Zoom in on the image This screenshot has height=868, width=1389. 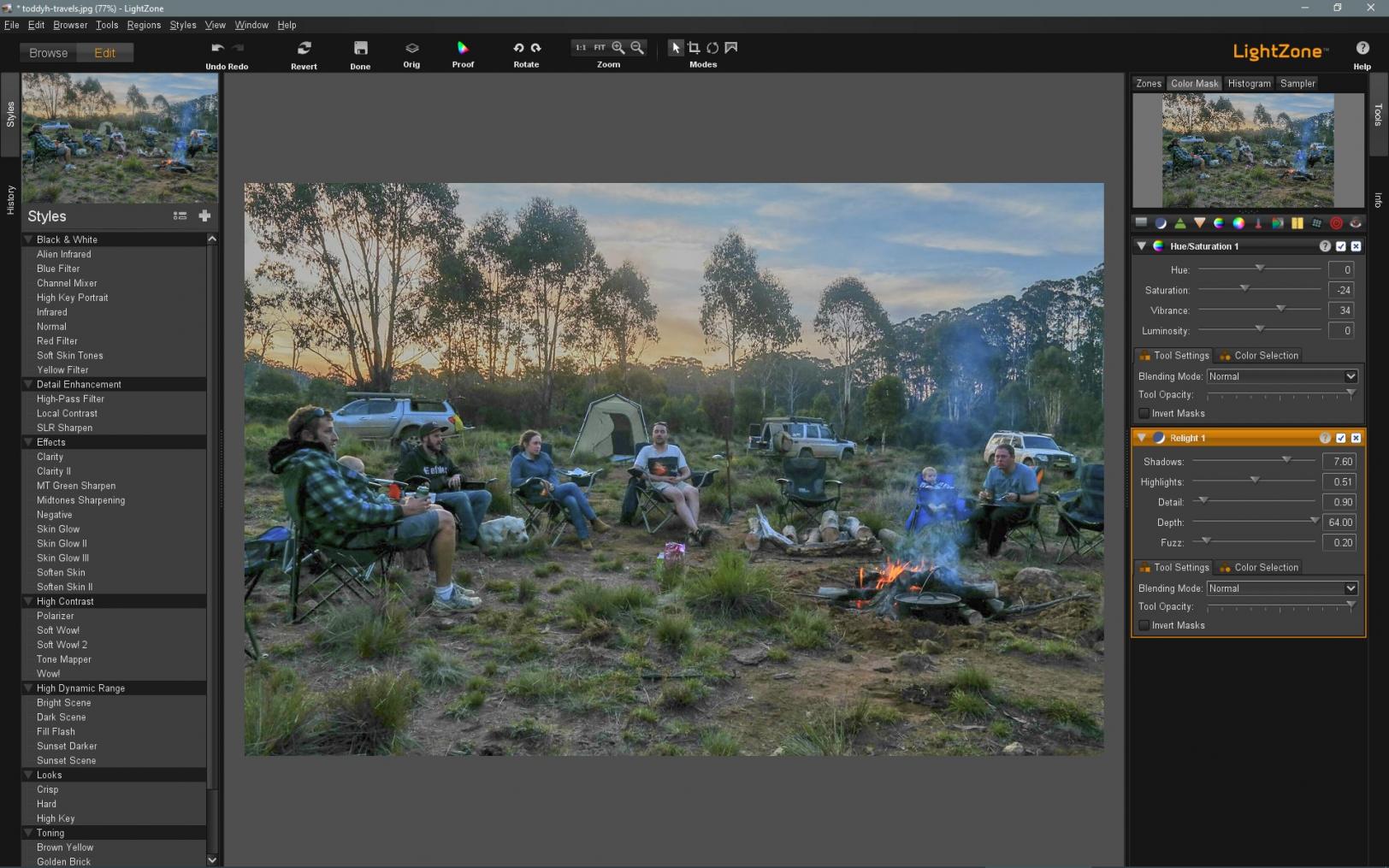tap(618, 48)
